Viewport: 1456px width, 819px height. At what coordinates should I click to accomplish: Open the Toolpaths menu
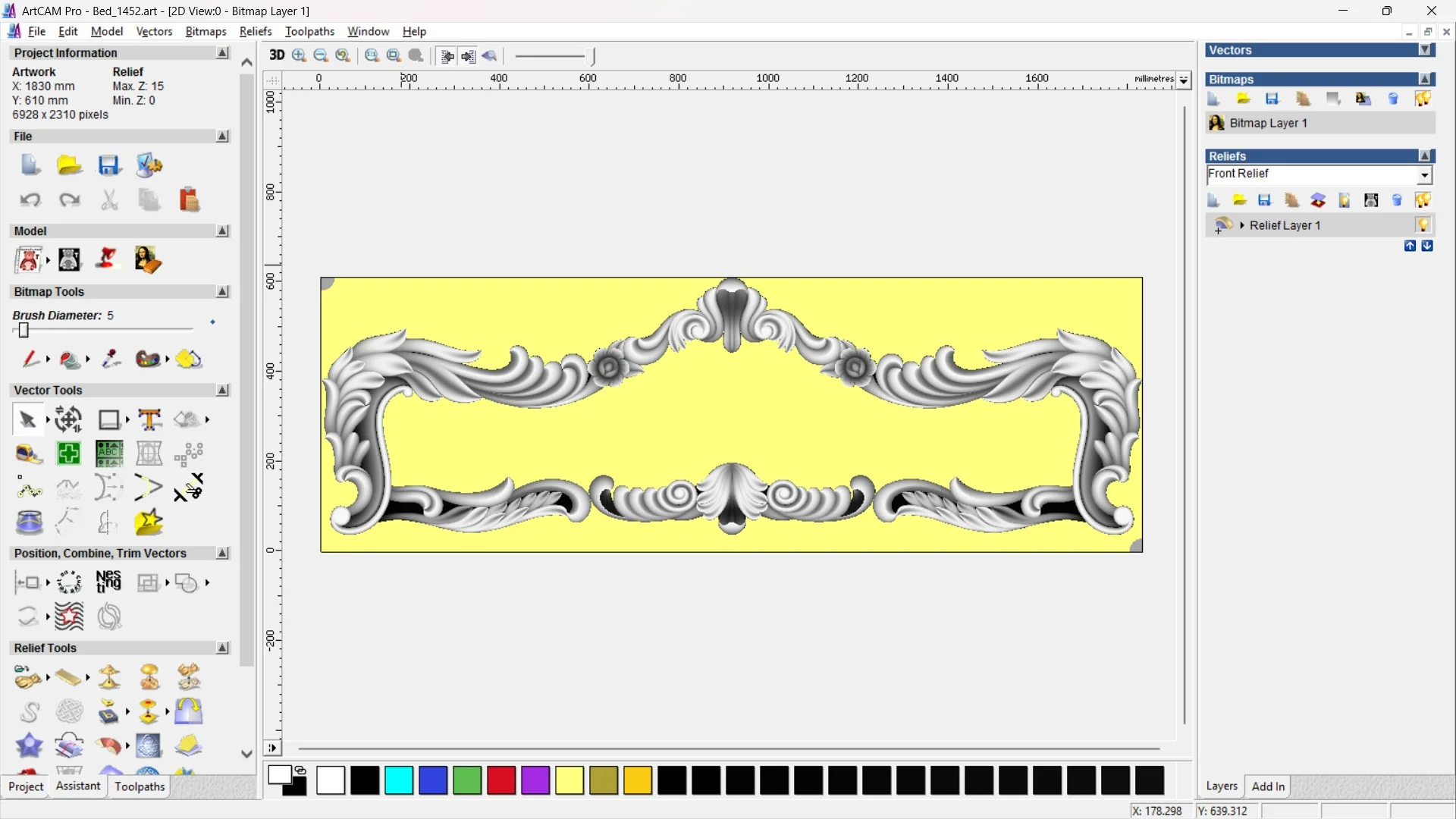(x=309, y=31)
